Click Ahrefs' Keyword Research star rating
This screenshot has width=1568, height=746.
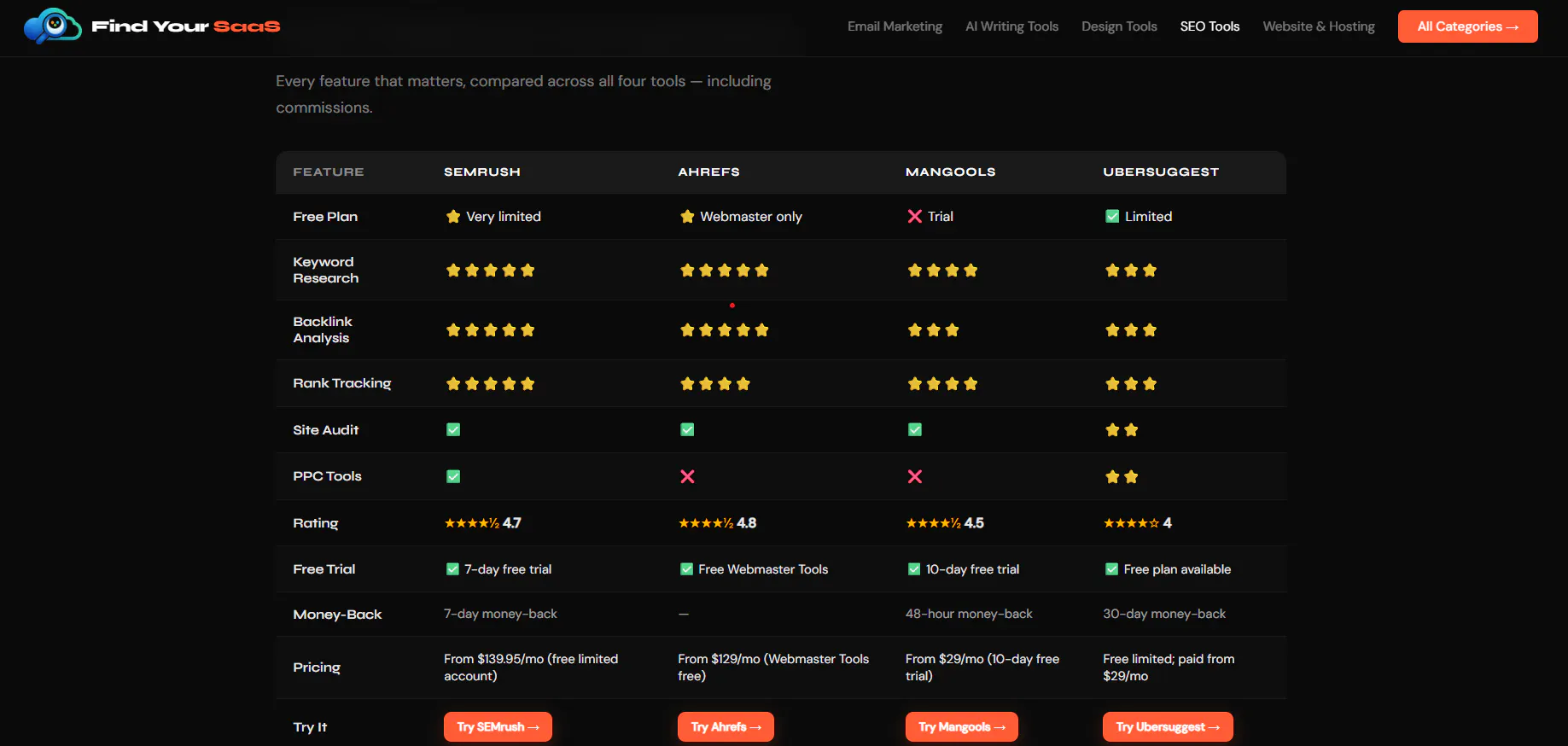(725, 271)
